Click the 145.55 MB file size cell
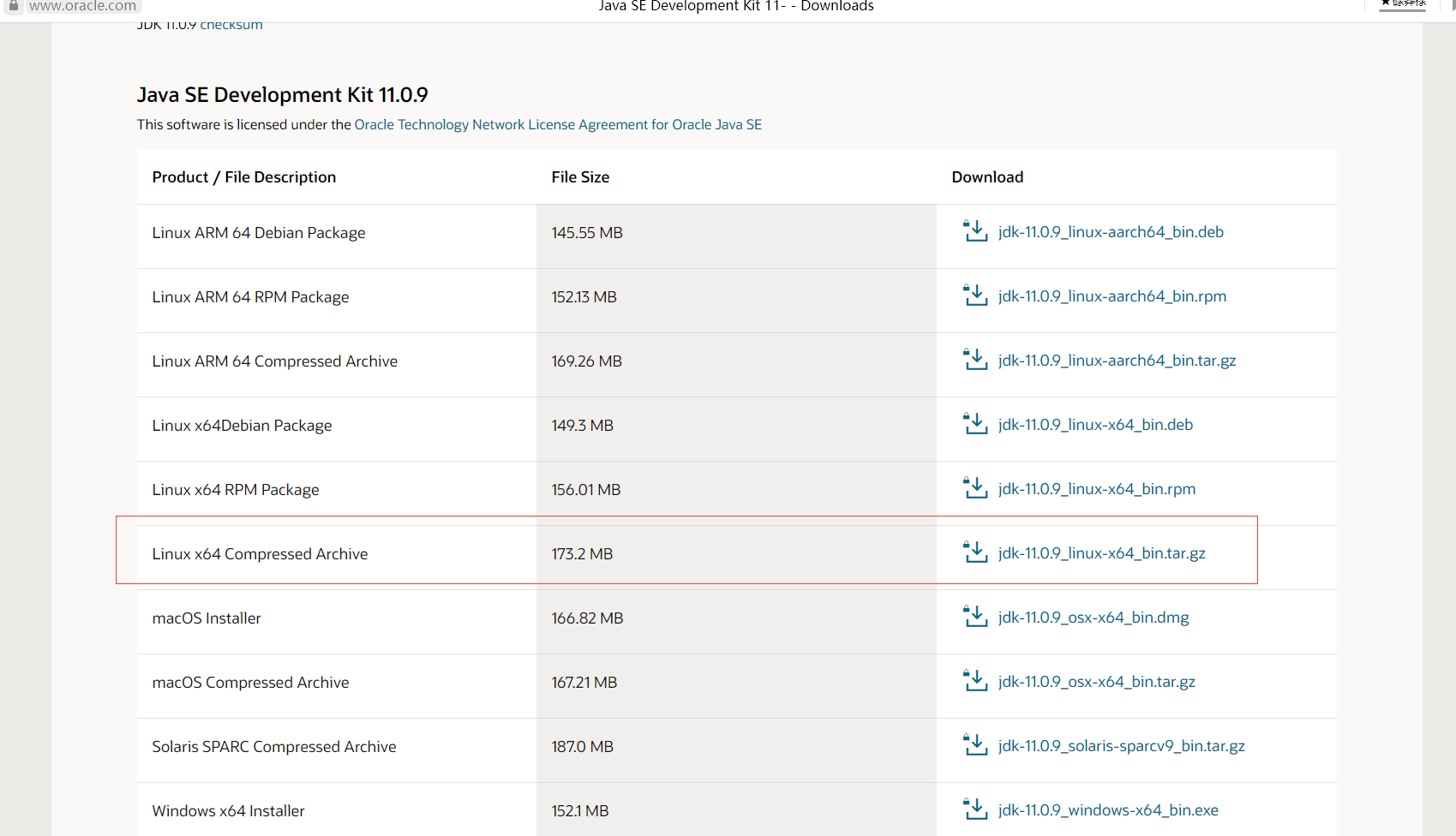Image resolution: width=1456 pixels, height=836 pixels. coord(736,236)
